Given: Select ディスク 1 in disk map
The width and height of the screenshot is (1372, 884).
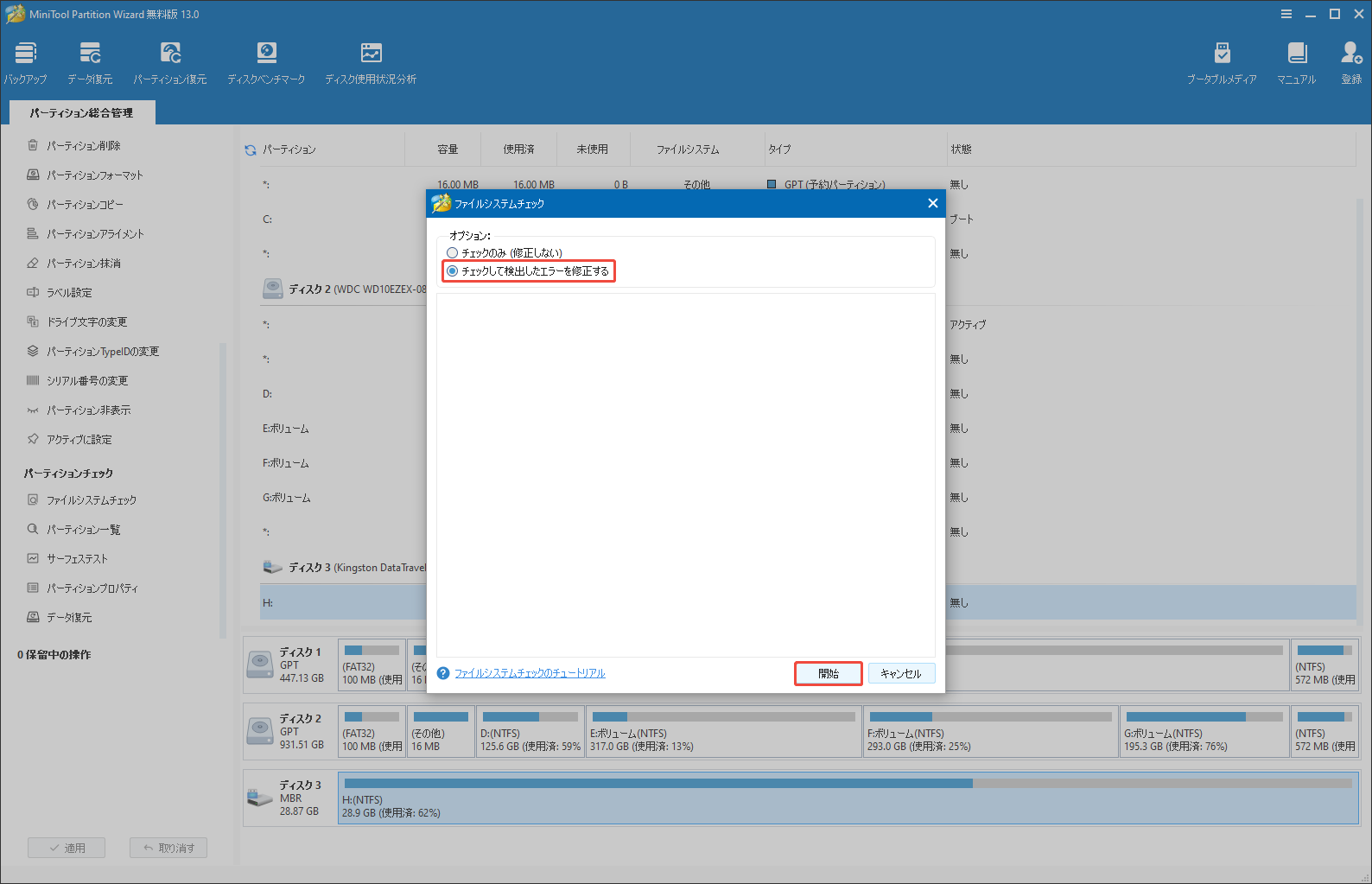Looking at the screenshot, I should point(290,665).
